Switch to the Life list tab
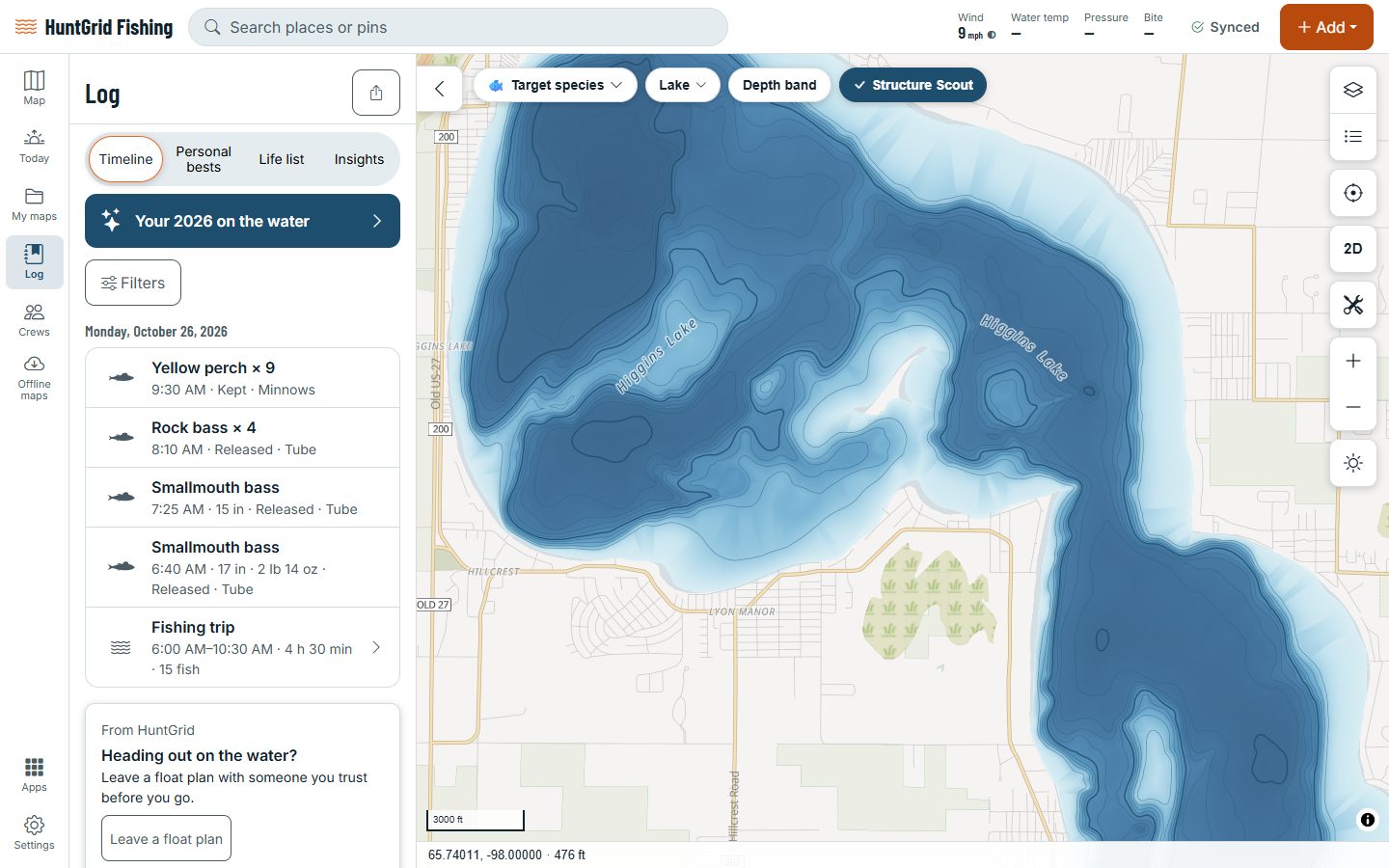This screenshot has height=868, width=1389. (x=282, y=159)
